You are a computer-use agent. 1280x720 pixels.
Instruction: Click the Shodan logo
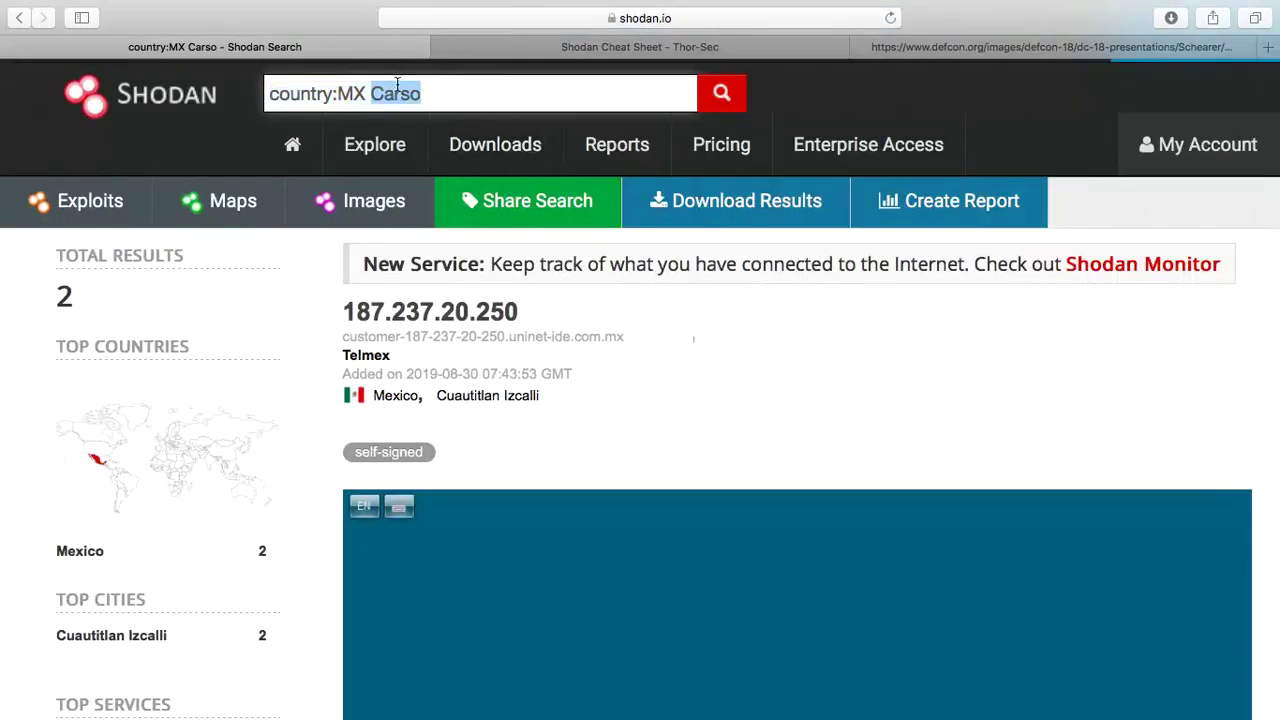point(140,95)
